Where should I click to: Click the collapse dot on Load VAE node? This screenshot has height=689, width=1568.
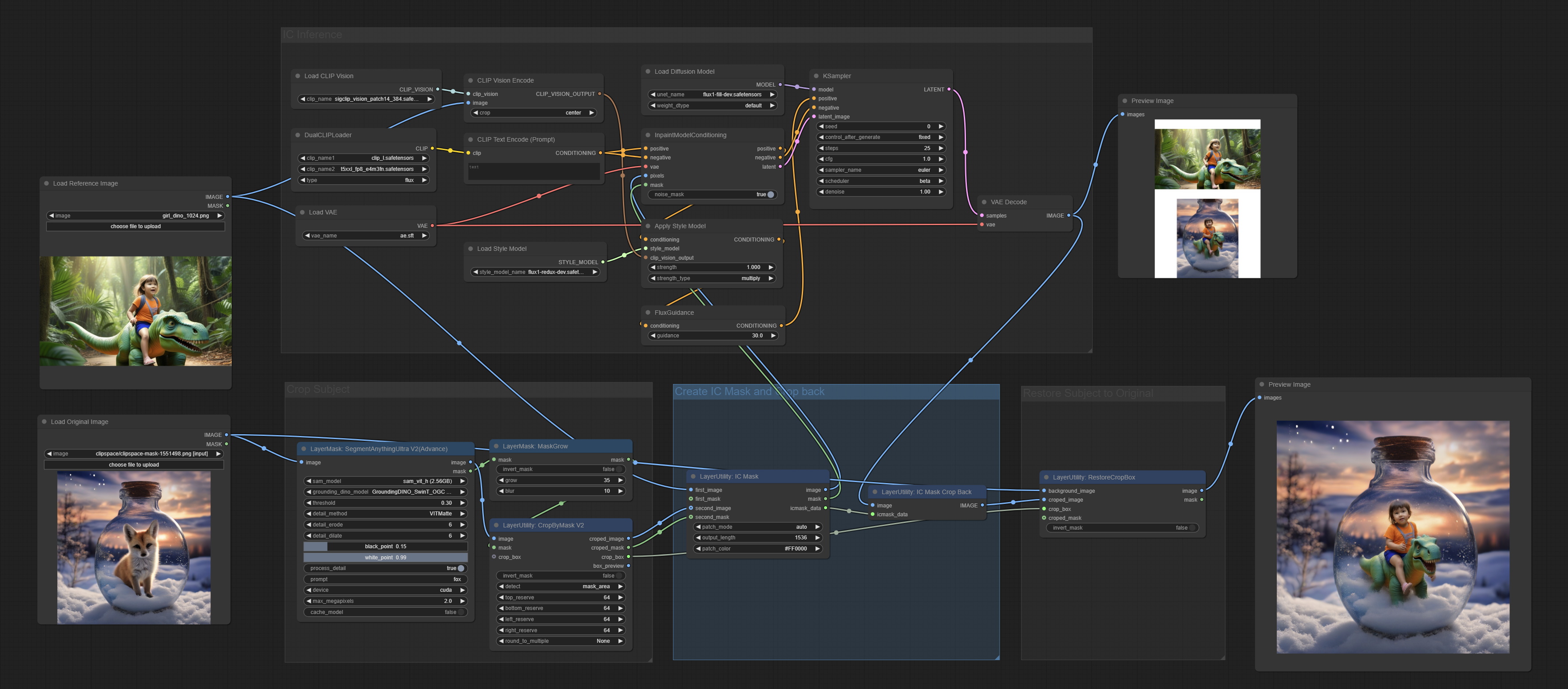(x=302, y=212)
